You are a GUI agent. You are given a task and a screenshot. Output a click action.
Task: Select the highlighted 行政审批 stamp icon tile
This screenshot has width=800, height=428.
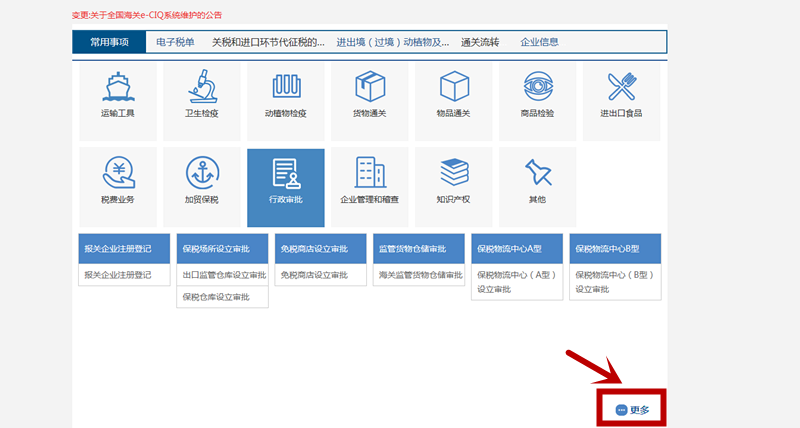[286, 188]
